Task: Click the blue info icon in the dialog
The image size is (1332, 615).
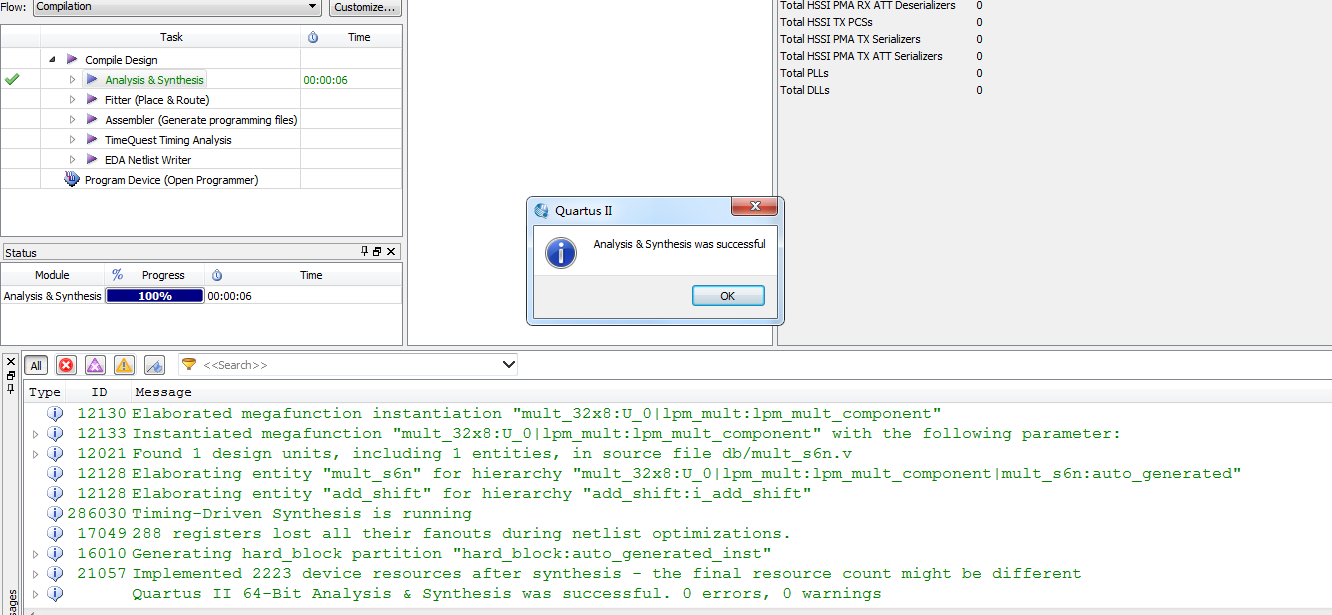Action: [x=560, y=253]
